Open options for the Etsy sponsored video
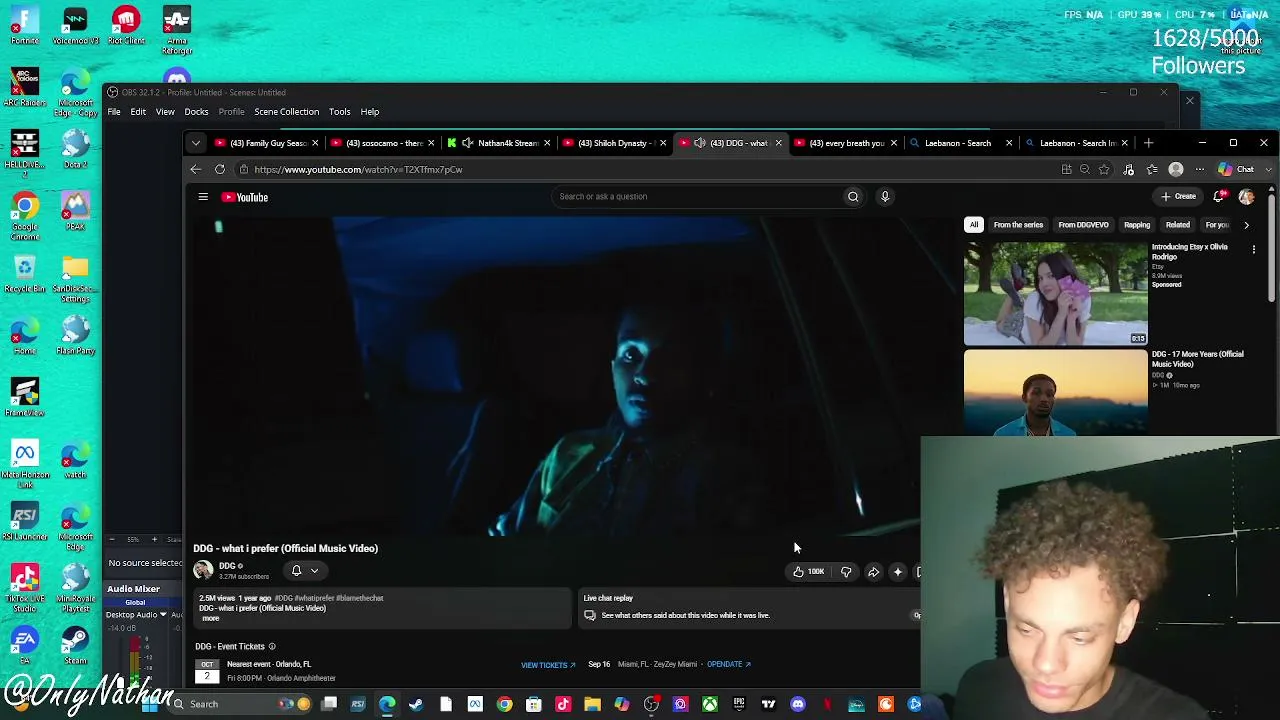This screenshot has width=1280, height=720. coord(1254,250)
